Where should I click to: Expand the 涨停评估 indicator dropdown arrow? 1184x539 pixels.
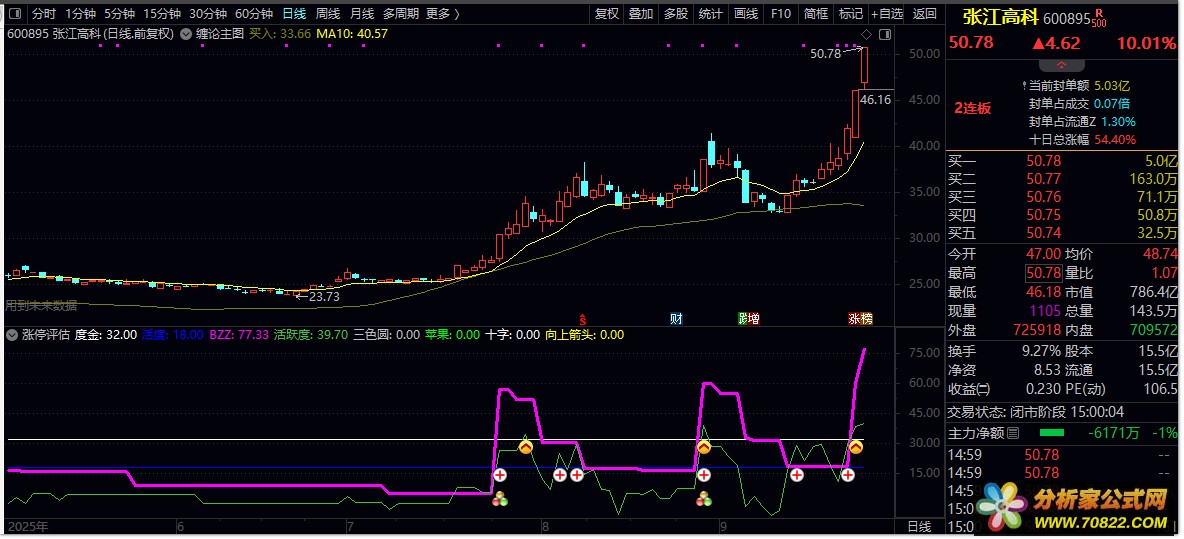(13, 335)
